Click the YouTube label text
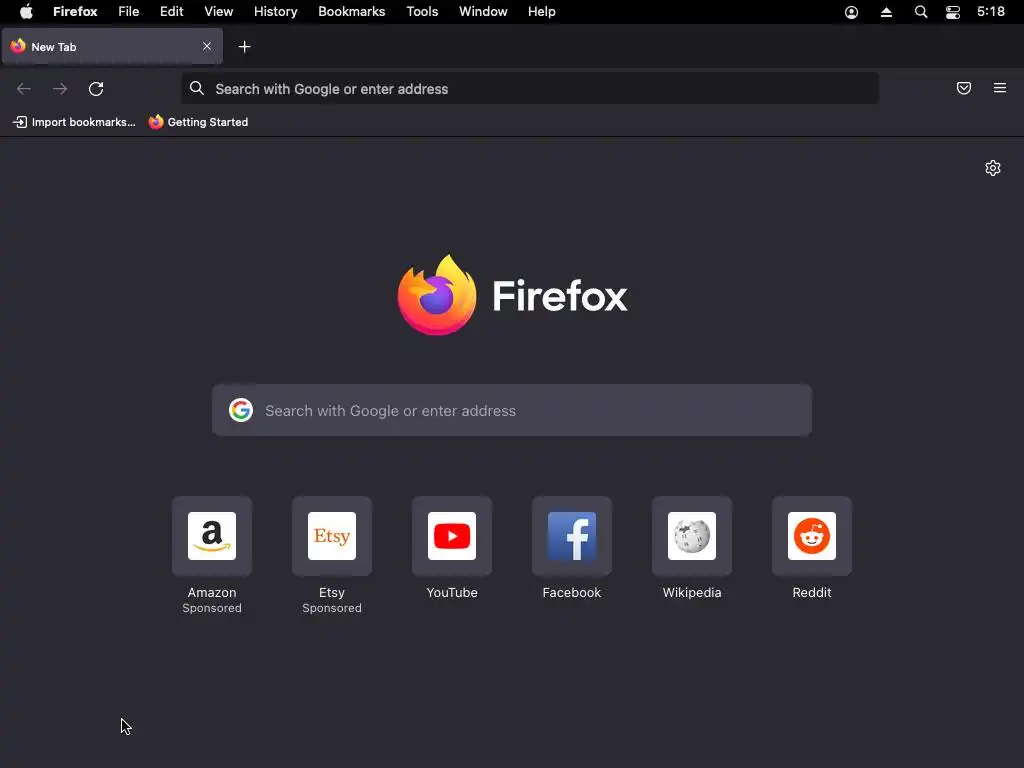This screenshot has height=768, width=1024. [x=452, y=592]
